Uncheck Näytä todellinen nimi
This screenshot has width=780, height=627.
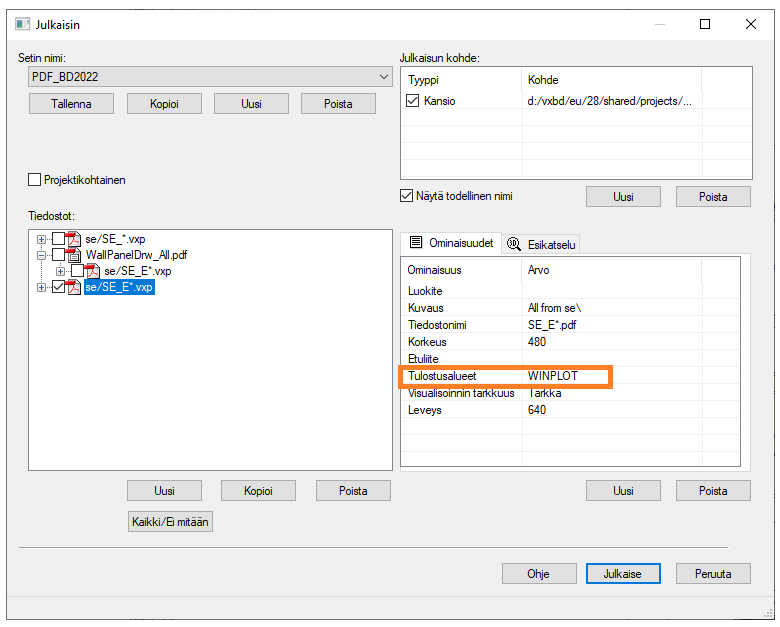407,196
